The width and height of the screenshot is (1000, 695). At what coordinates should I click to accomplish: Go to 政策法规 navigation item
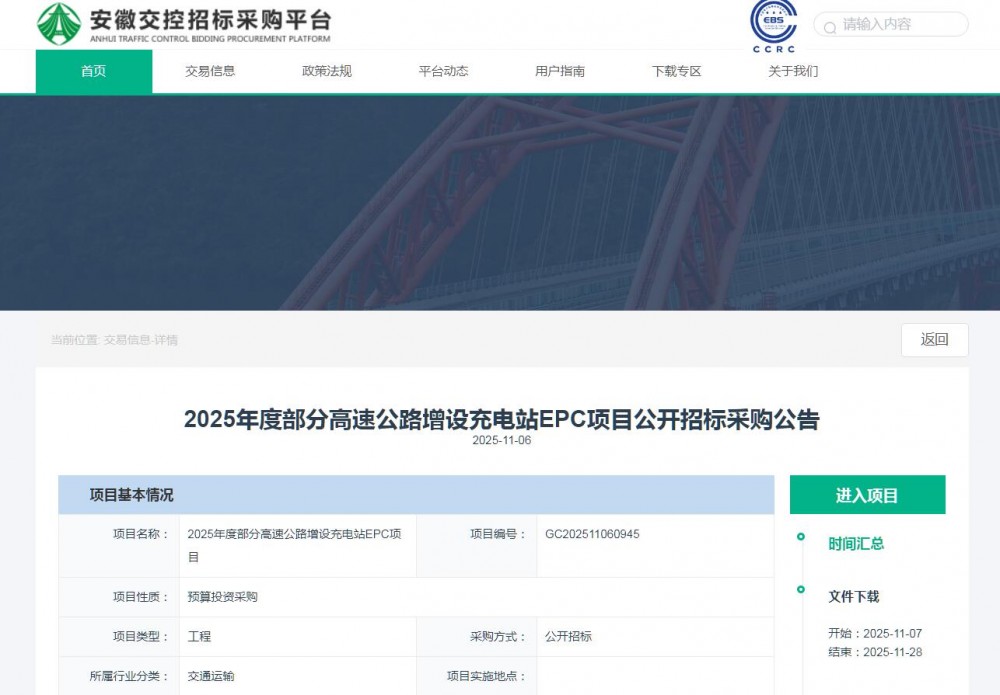[x=327, y=71]
